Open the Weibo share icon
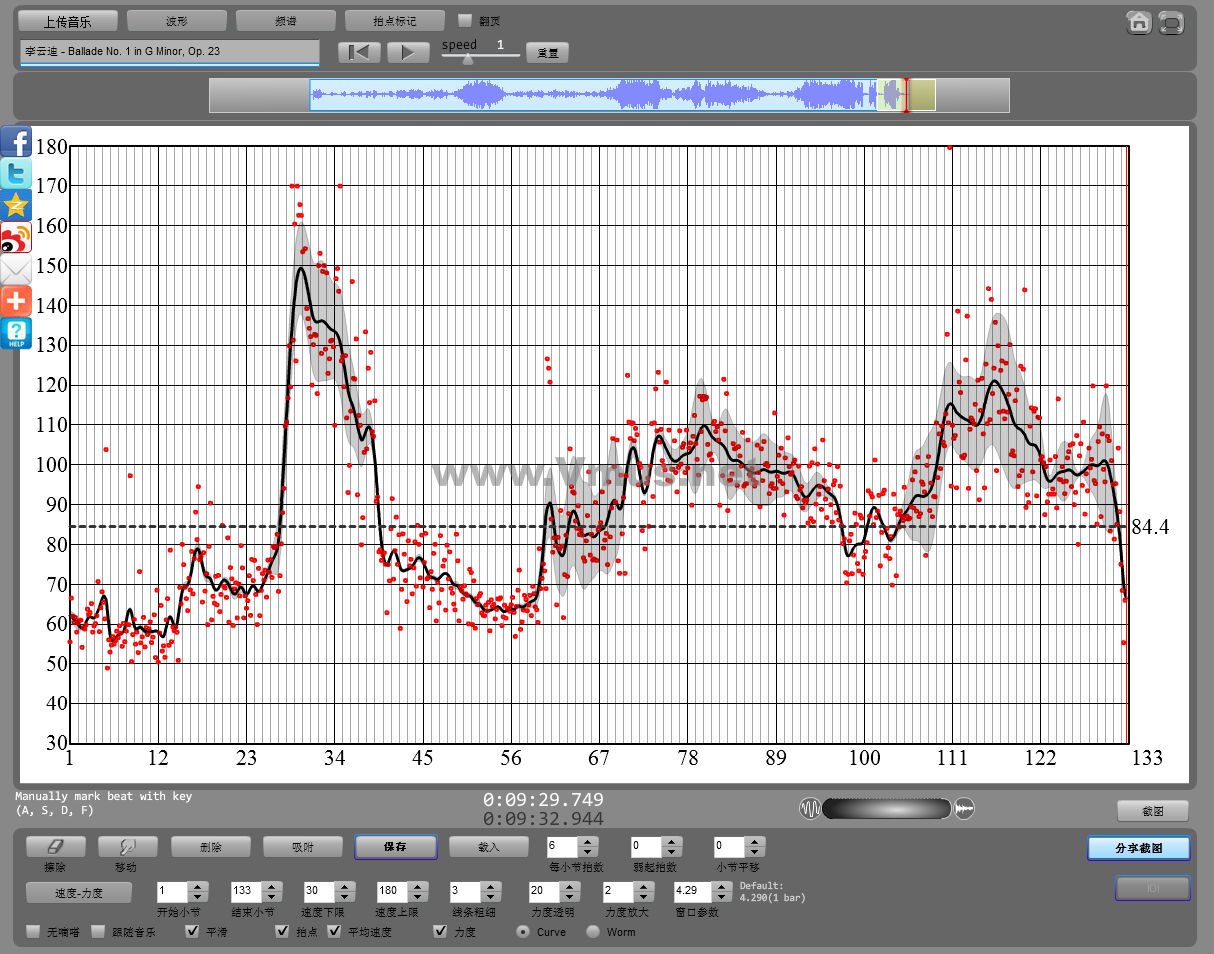Screen dimensions: 1214x954 point(16,238)
